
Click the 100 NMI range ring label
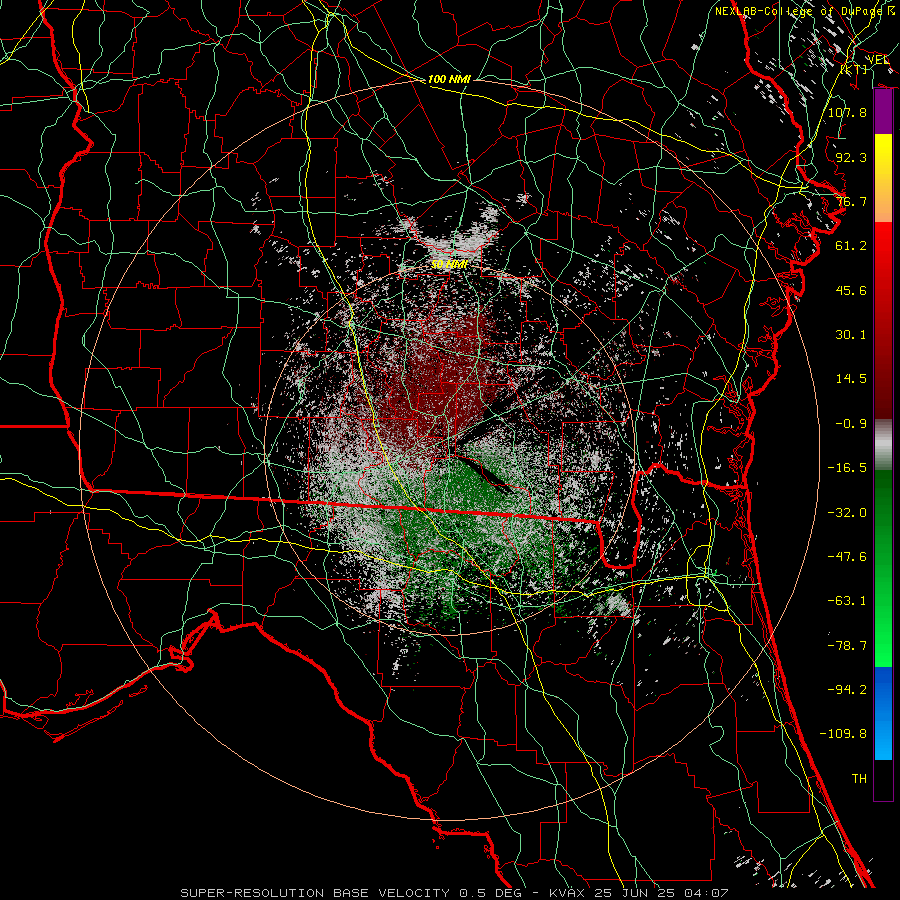(x=449, y=79)
